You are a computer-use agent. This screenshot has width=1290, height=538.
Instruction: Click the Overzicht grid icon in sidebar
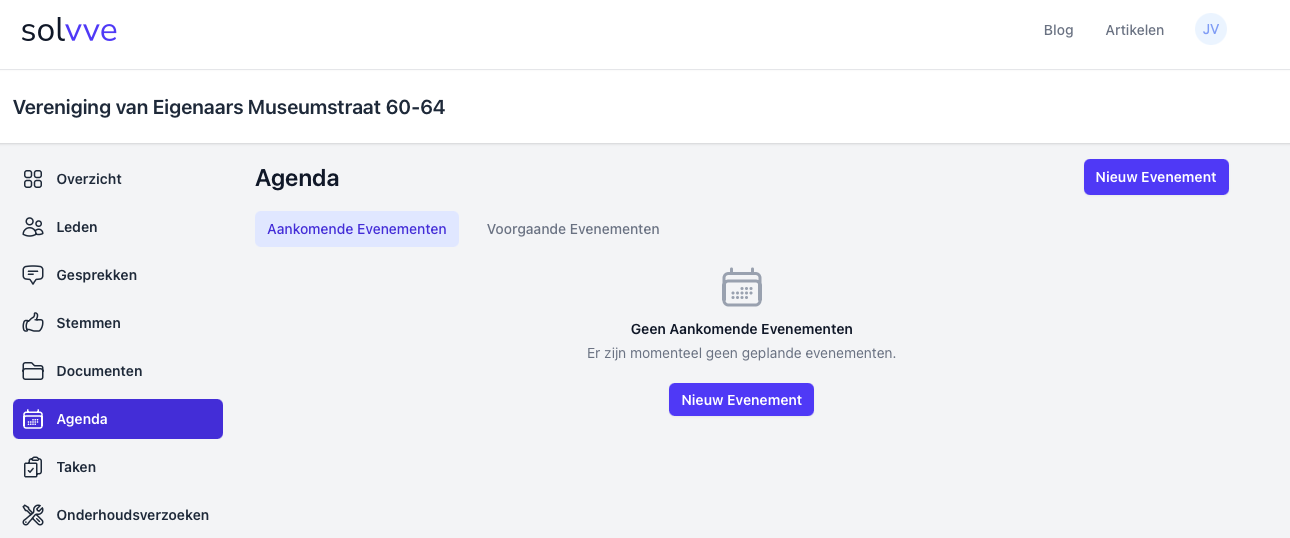(x=33, y=179)
